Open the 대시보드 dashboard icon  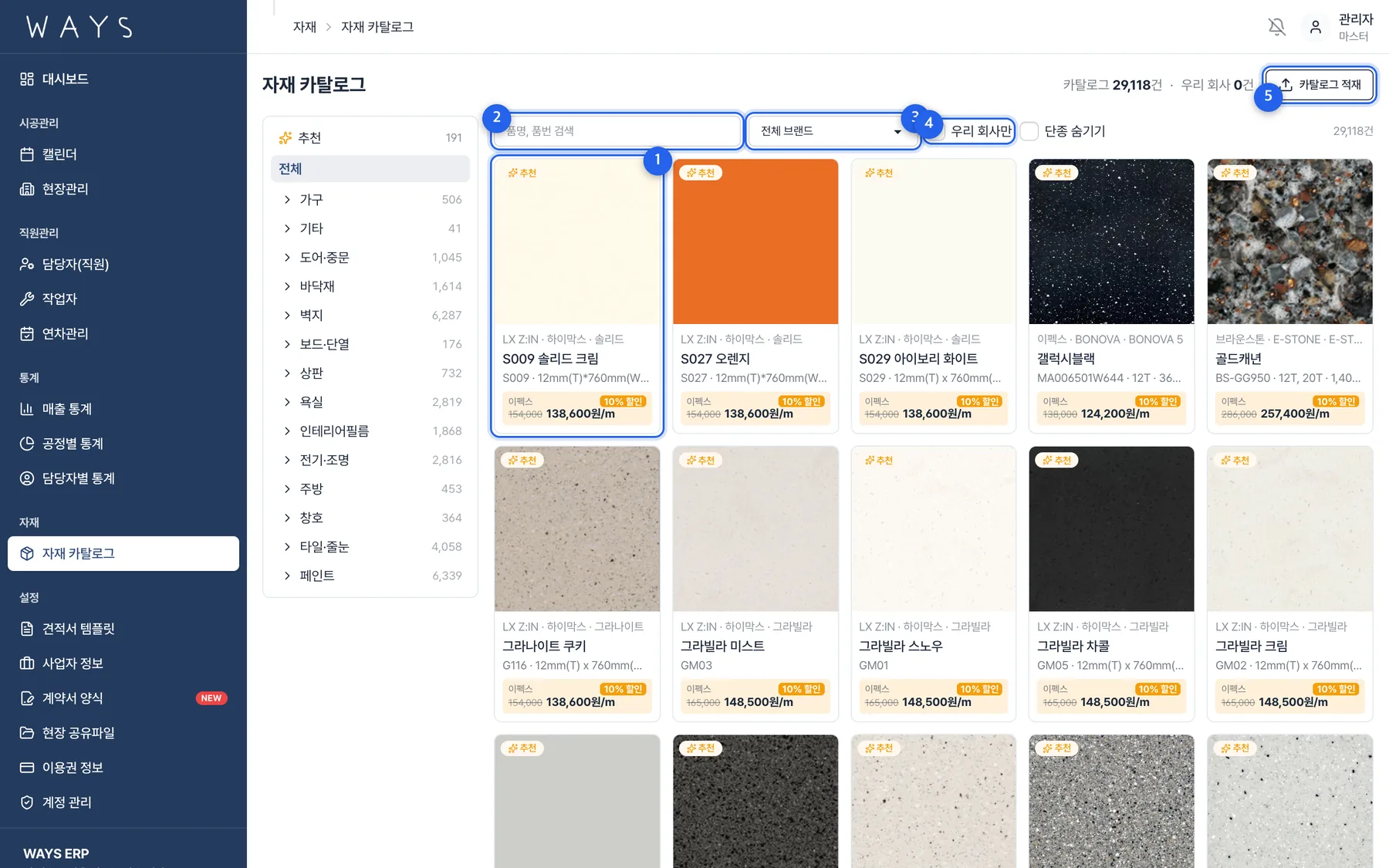(x=27, y=79)
